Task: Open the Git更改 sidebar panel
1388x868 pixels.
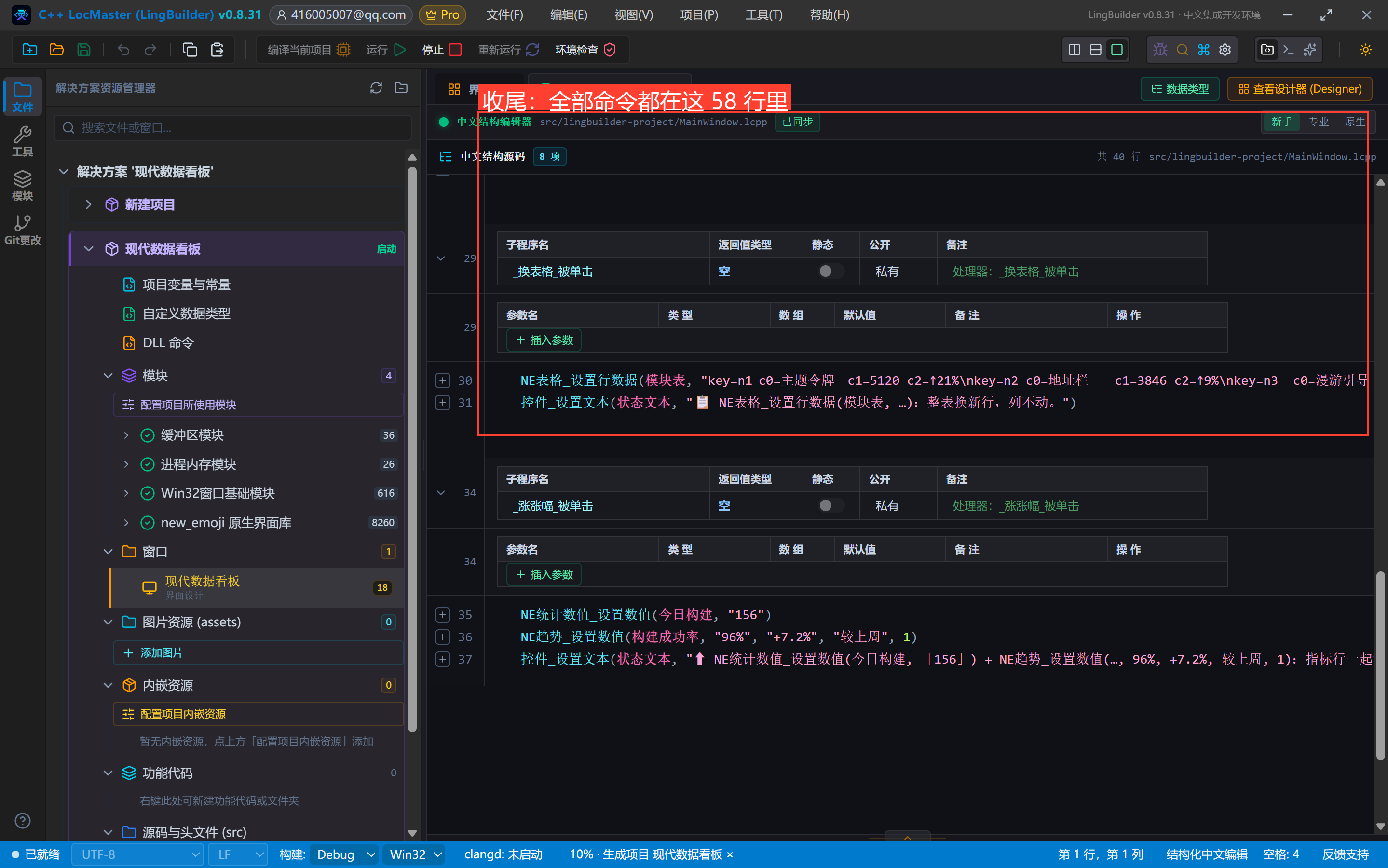Action: click(22, 230)
